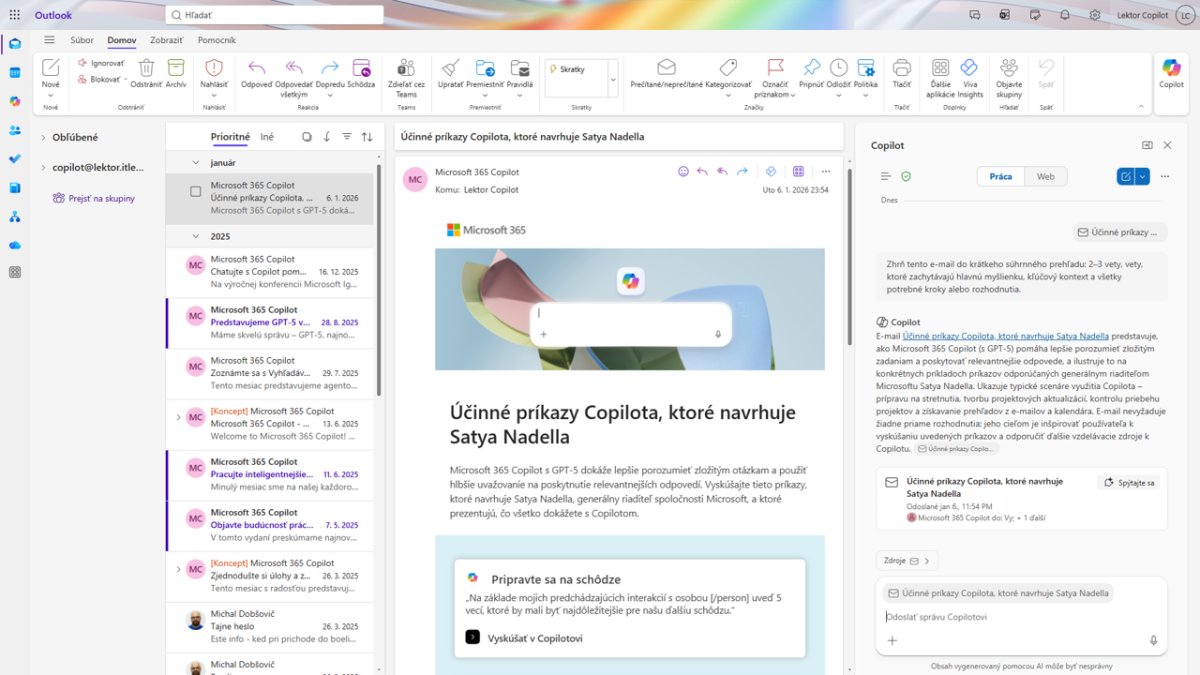Toggle the navigation pane hamburger button
Image resolution: width=1200 pixels, height=675 pixels.
49,40
